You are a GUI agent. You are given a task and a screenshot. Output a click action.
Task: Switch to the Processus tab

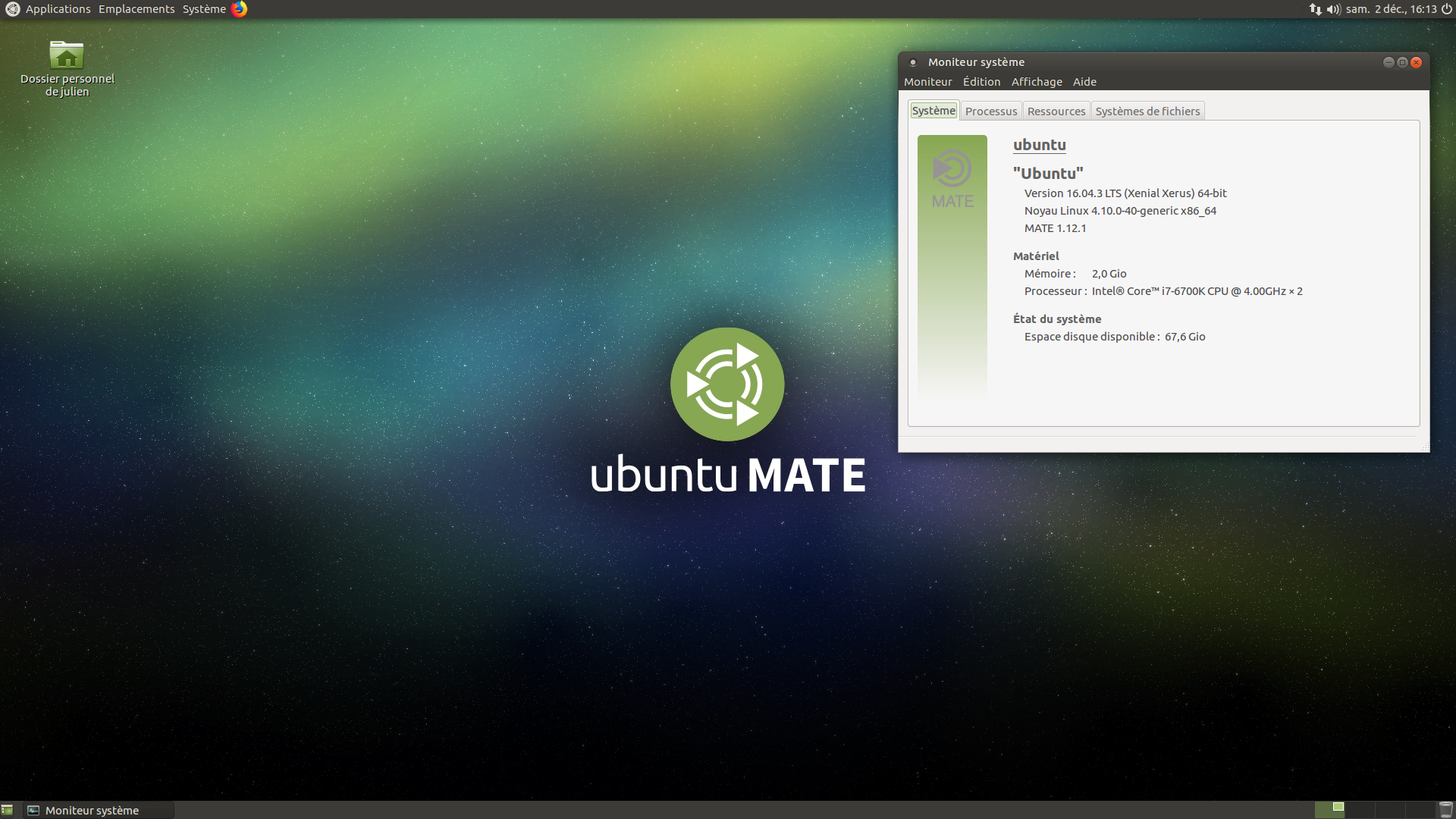point(991,111)
